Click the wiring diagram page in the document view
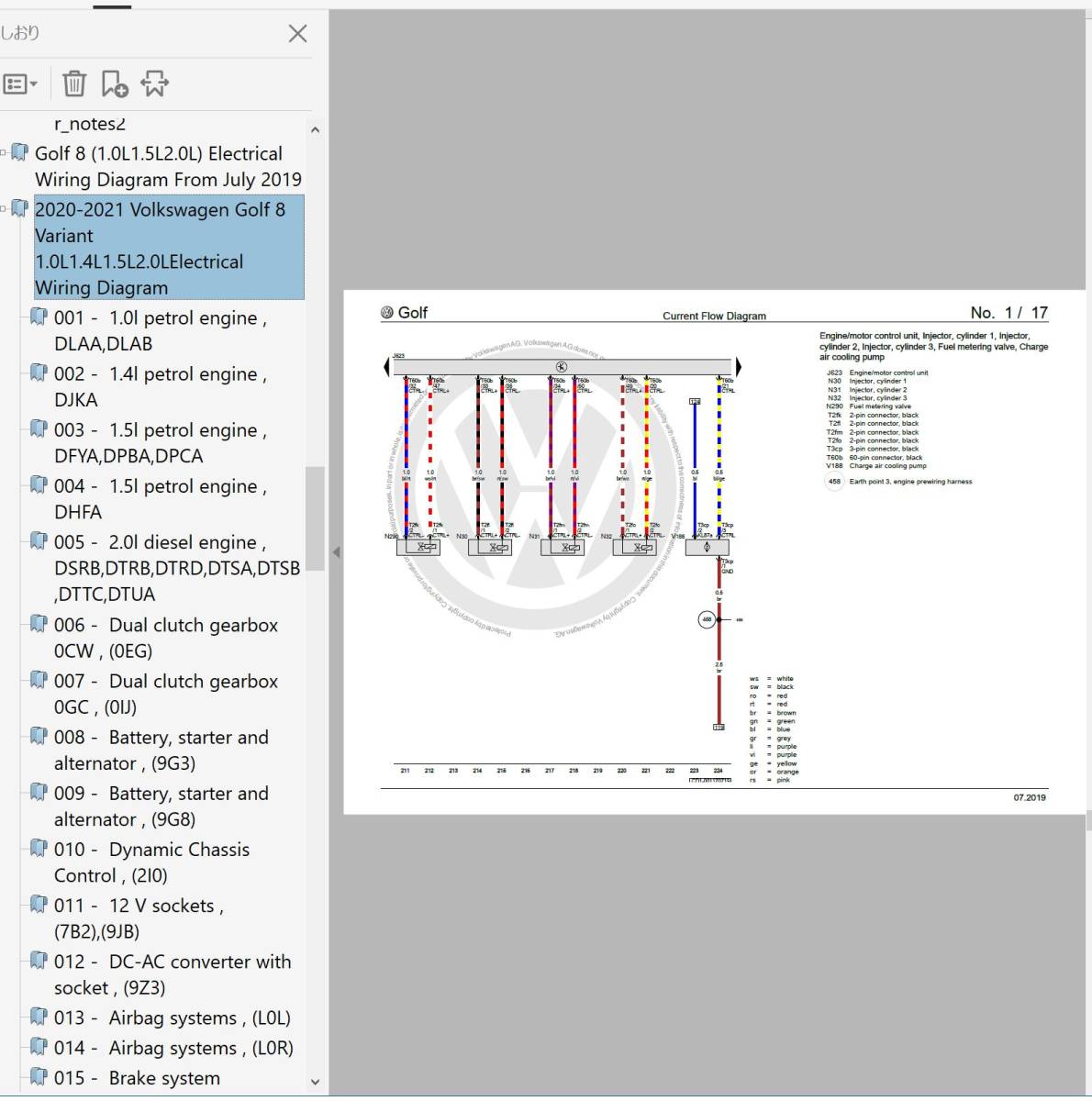Screen dimensions: 1092x1101 click(714, 552)
